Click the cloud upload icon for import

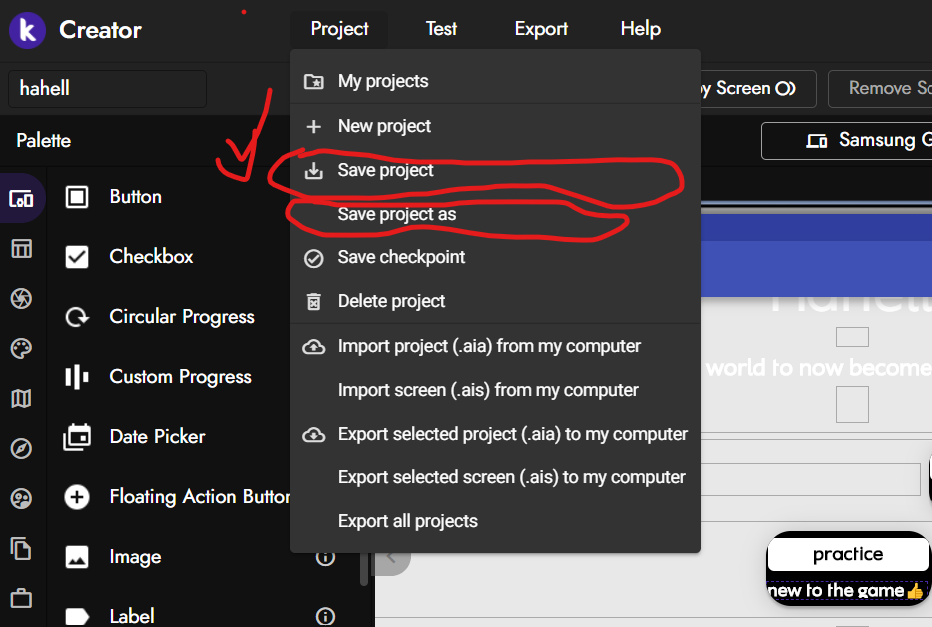313,346
